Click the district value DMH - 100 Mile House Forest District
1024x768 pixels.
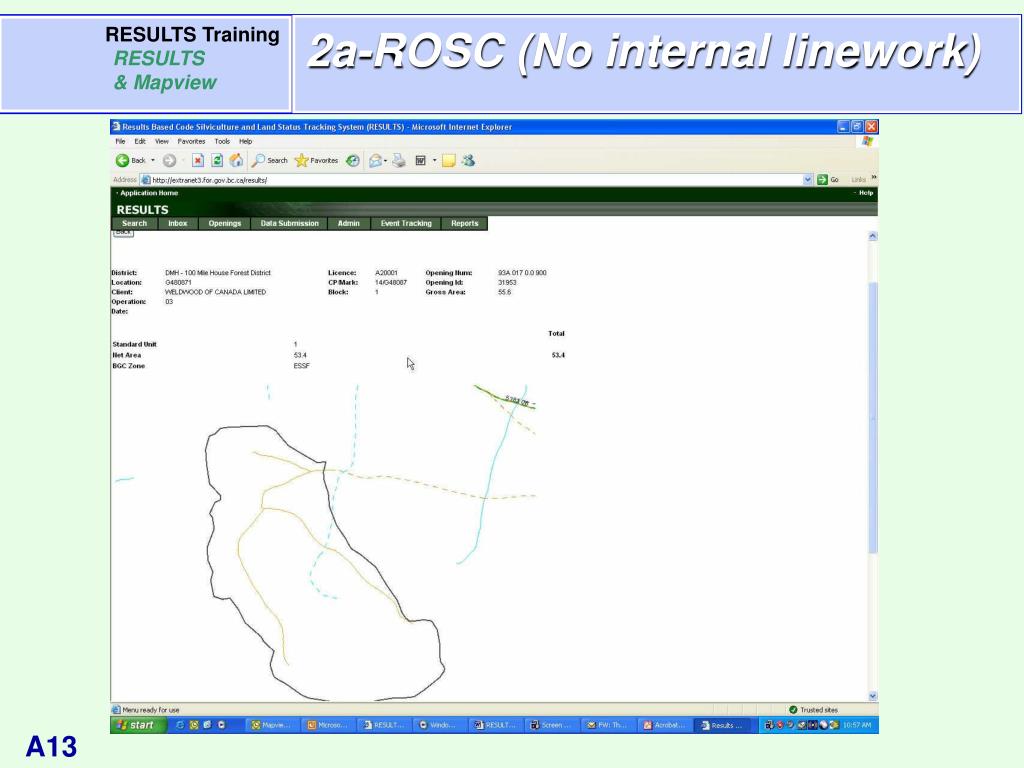(217, 273)
